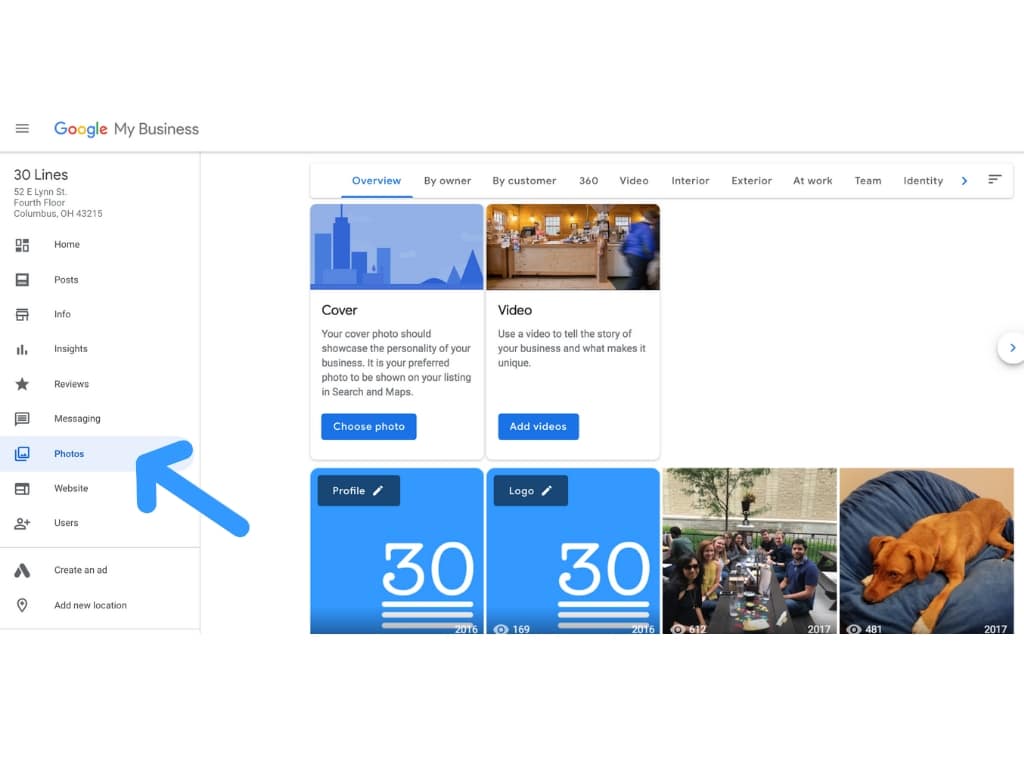
Task: Open the Website section
Action: (x=98, y=488)
